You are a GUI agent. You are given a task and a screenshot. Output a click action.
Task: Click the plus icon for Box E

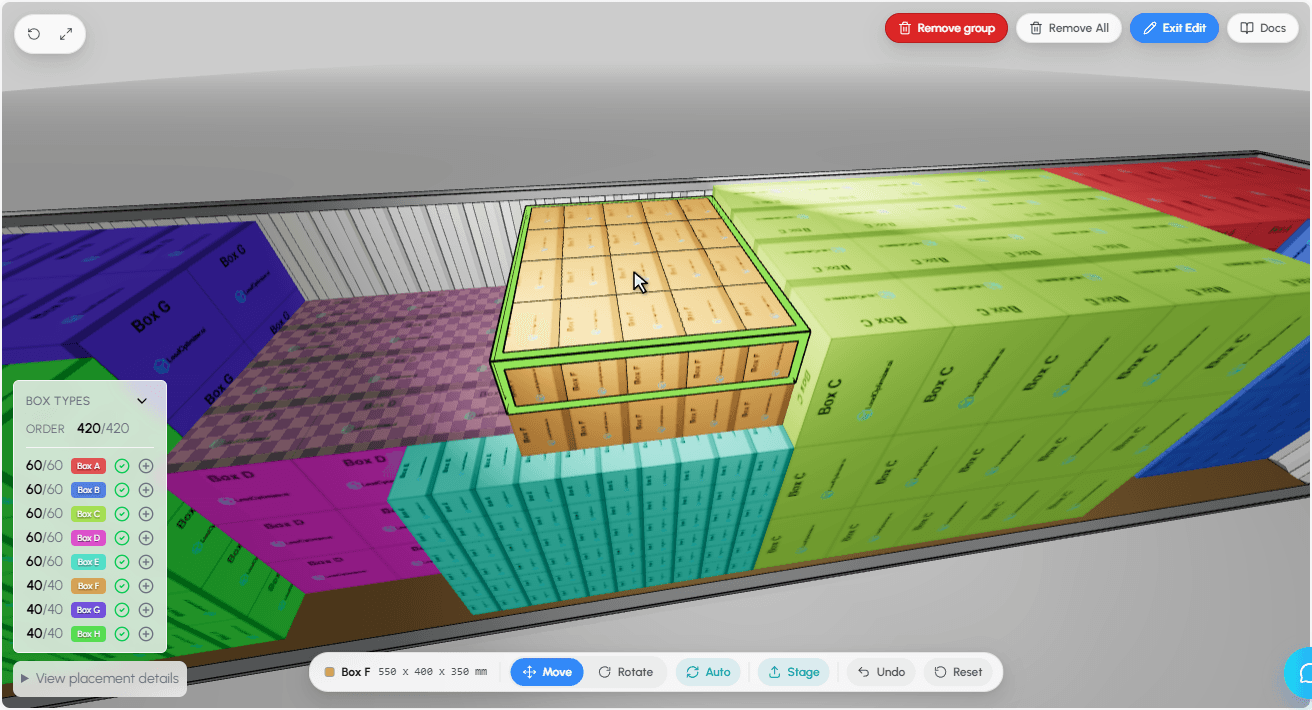click(x=146, y=562)
